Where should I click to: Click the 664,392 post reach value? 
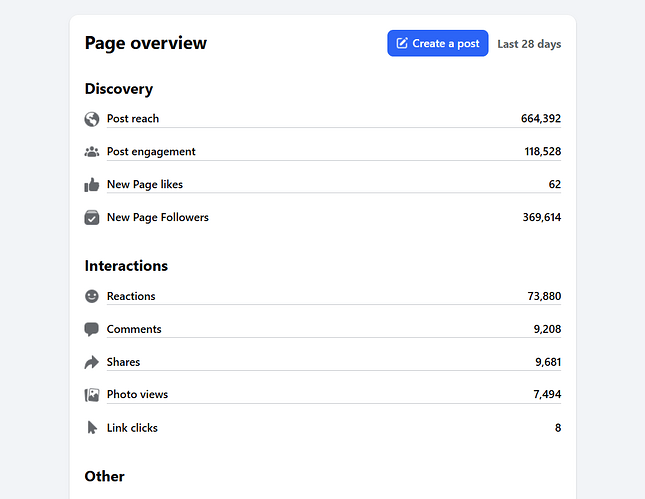[541, 119]
